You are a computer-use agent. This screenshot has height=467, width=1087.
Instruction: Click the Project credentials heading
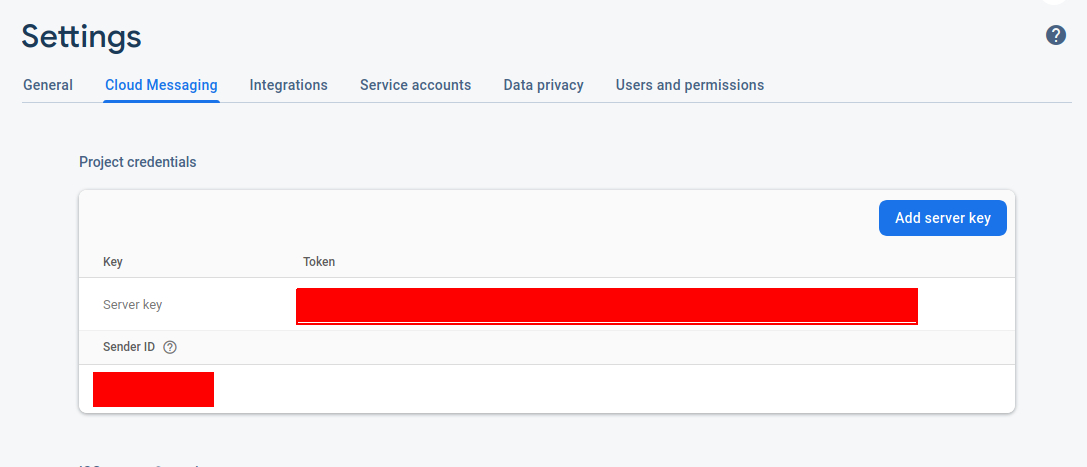(138, 162)
